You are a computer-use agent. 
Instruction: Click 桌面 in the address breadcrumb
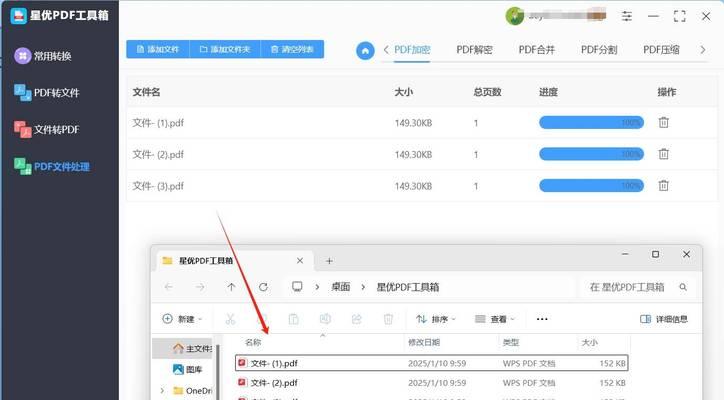[x=341, y=287]
